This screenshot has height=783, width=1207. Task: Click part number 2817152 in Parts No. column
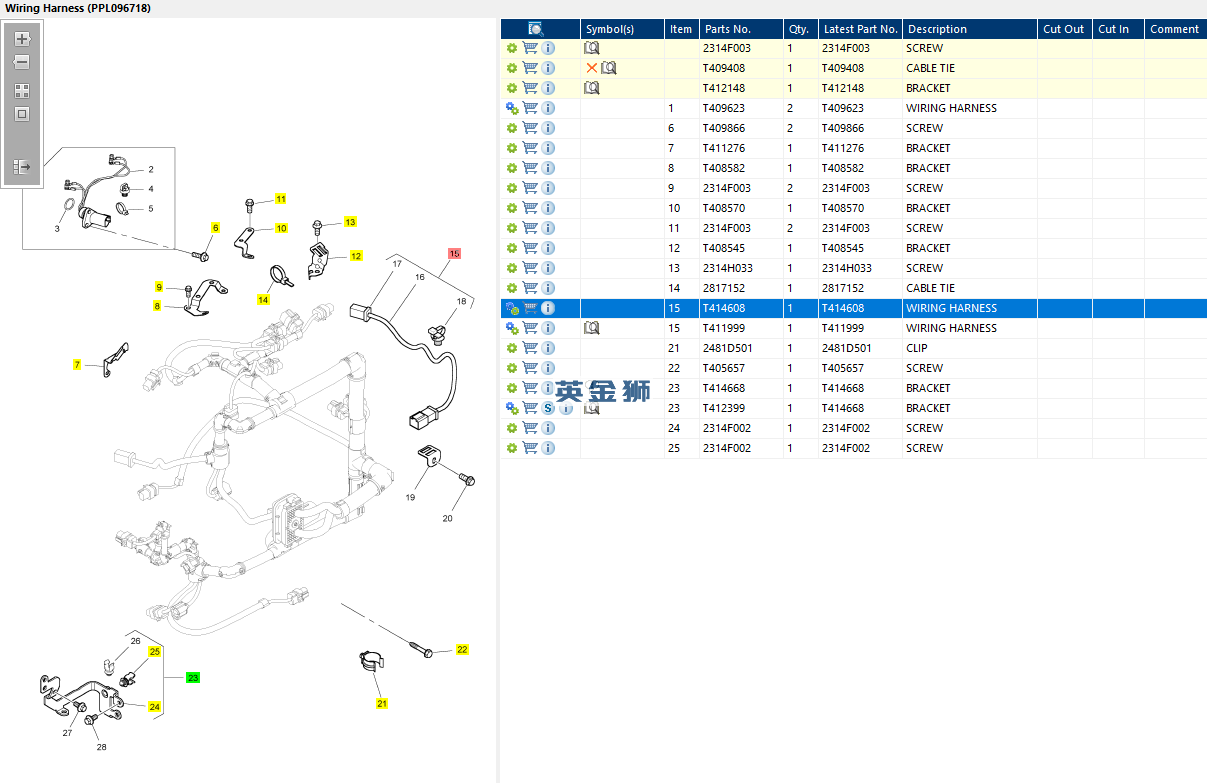(723, 288)
